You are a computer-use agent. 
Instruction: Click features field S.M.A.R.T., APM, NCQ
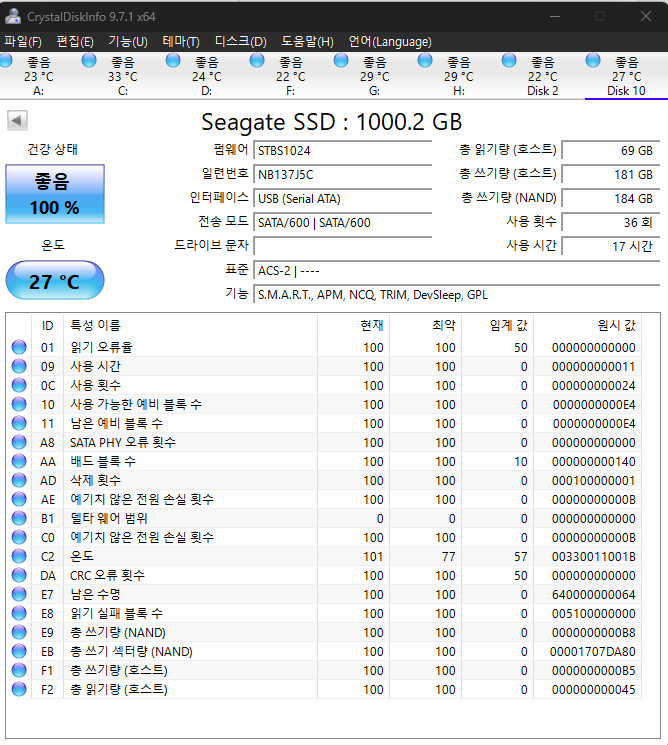click(457, 295)
